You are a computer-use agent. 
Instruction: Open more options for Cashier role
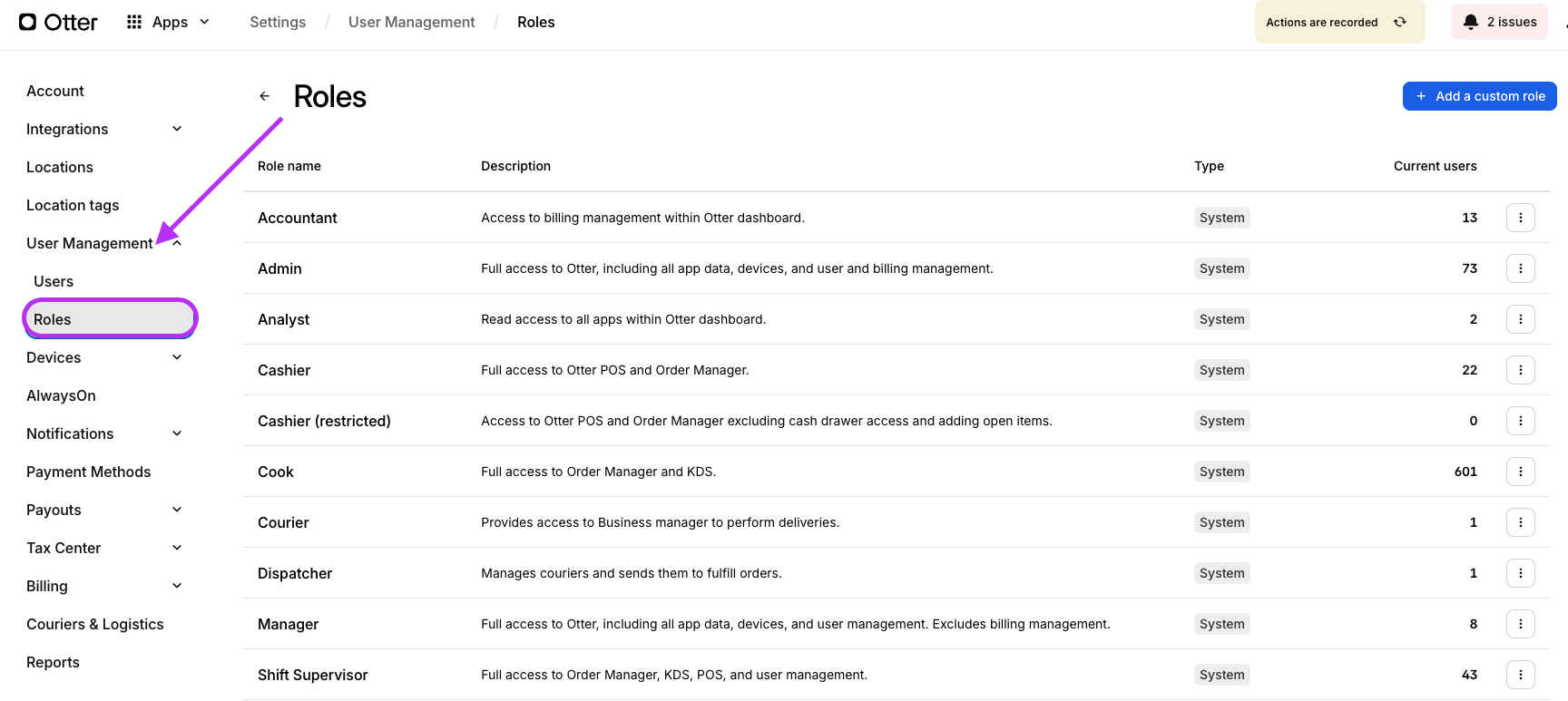click(1521, 370)
